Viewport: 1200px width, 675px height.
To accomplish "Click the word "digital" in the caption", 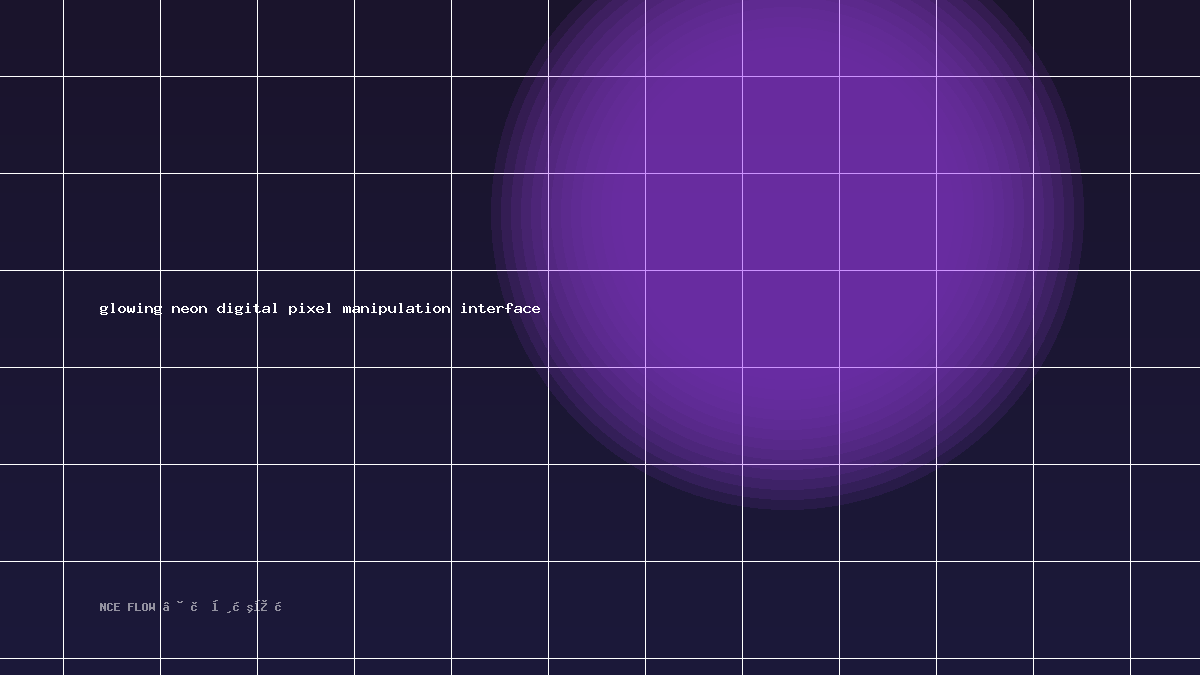I will click(247, 309).
